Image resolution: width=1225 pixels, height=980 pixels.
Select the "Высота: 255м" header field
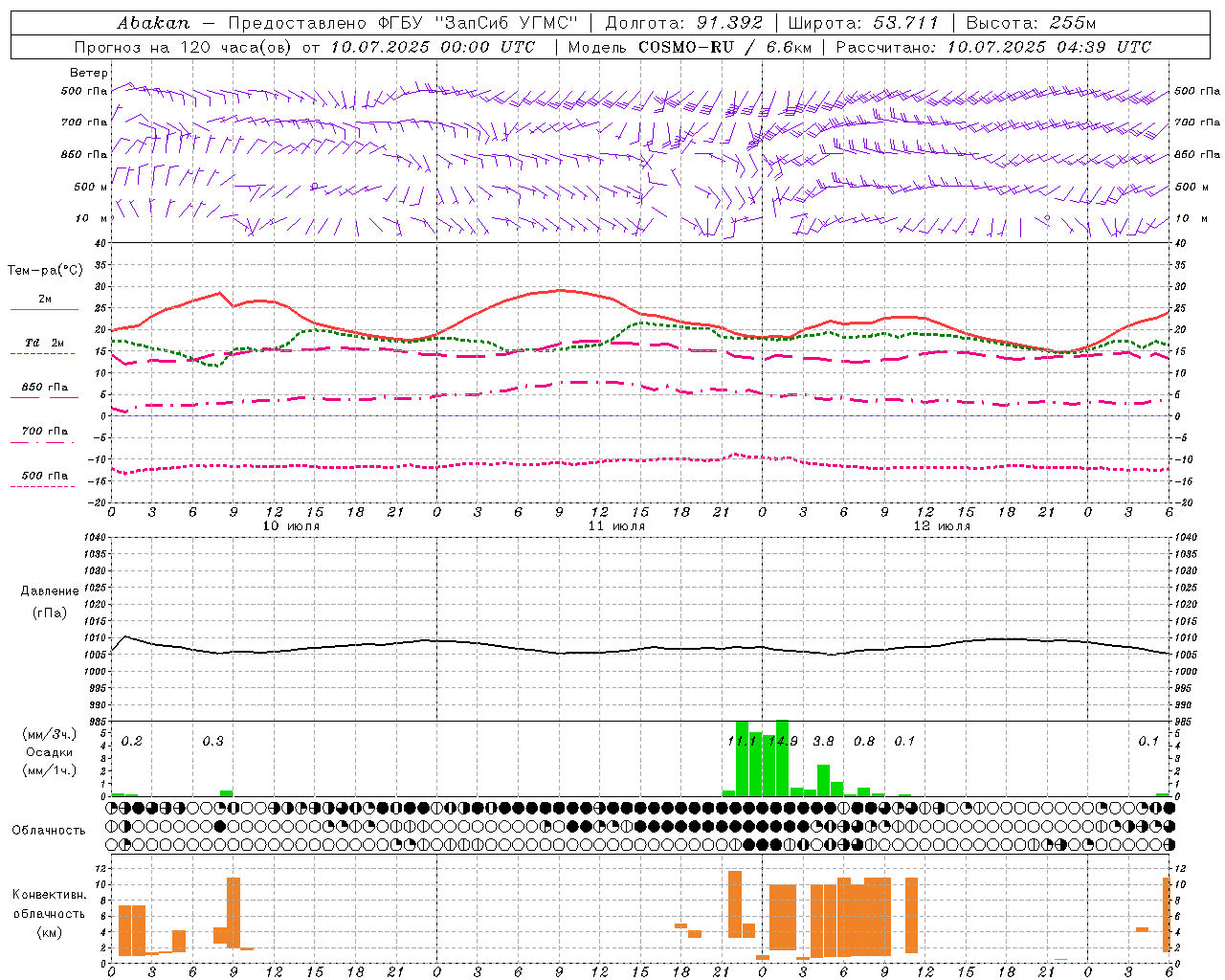pos(1031,23)
